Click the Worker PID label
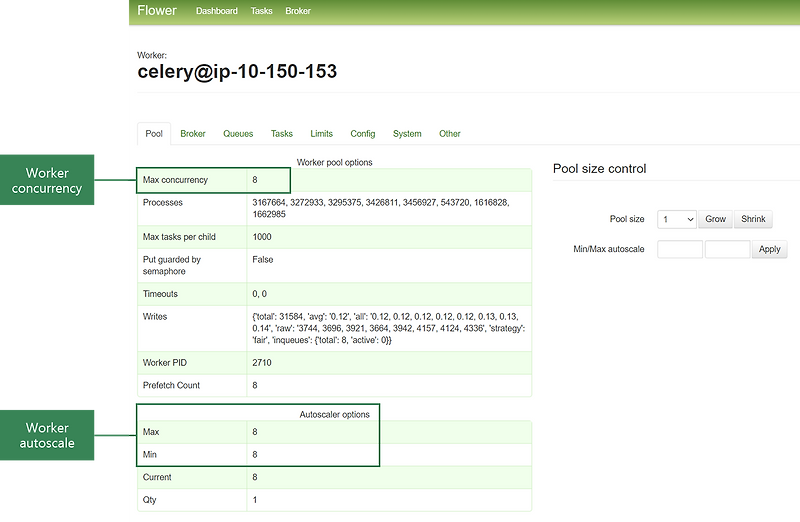800x522 pixels. (165, 363)
